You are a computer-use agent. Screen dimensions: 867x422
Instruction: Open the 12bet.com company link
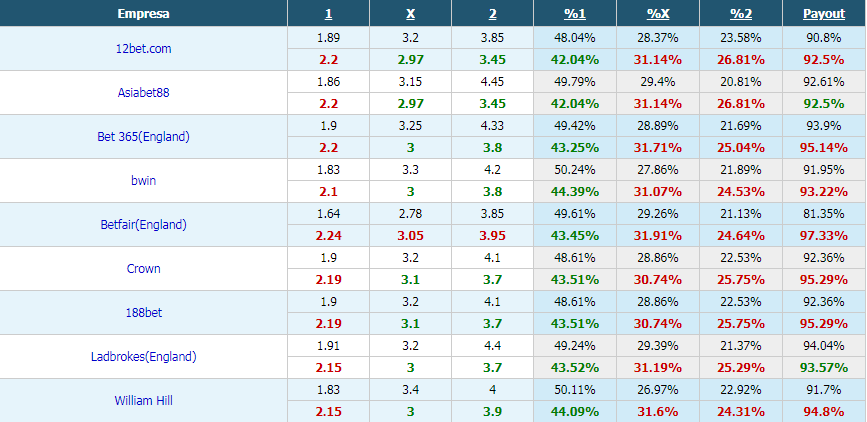tap(143, 49)
